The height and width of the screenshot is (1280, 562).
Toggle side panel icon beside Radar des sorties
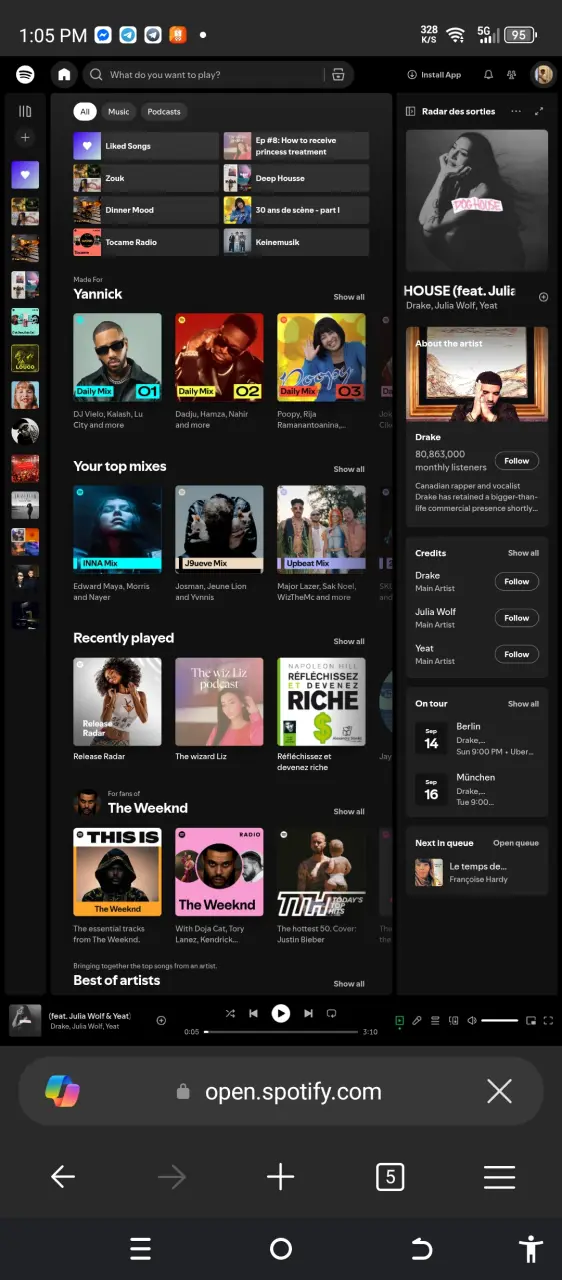coord(411,111)
